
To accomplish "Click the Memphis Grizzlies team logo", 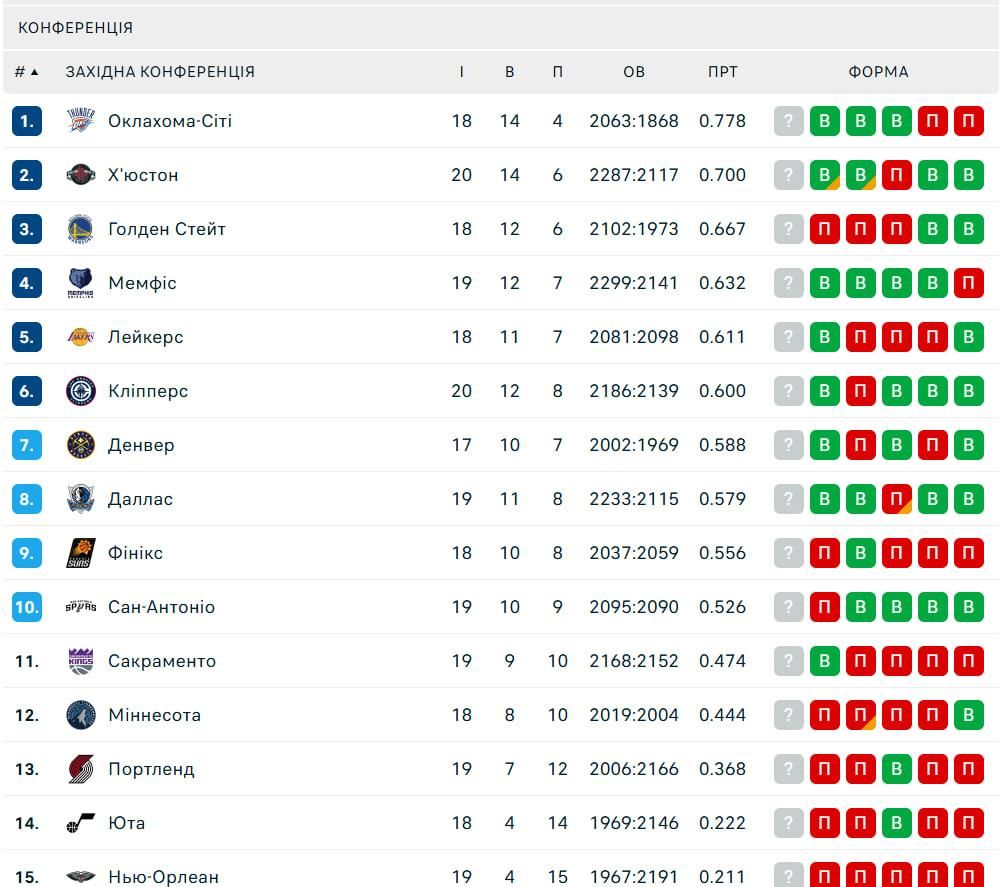I will click(x=81, y=283).
